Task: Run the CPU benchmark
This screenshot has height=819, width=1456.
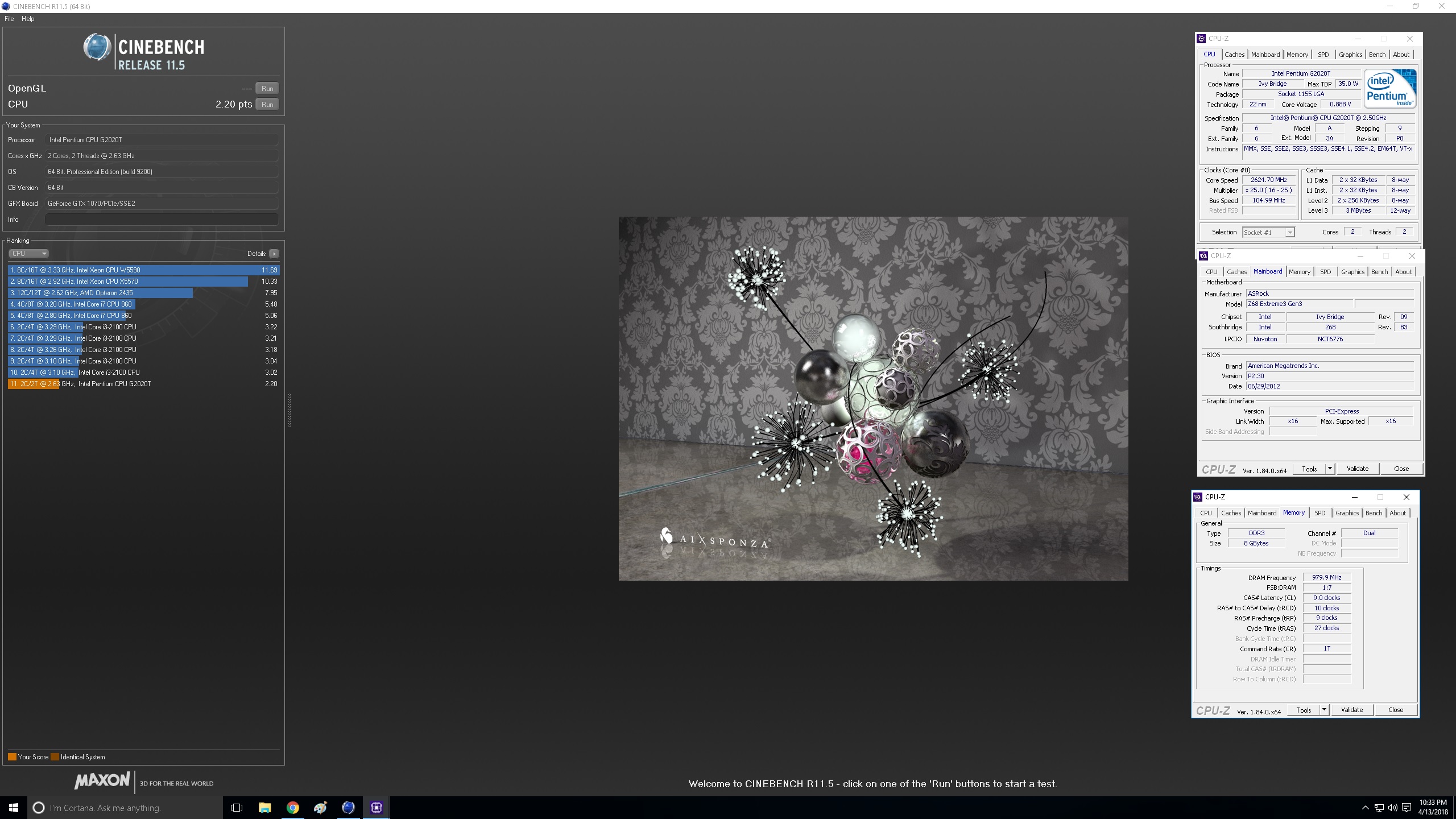Action: 267,104
